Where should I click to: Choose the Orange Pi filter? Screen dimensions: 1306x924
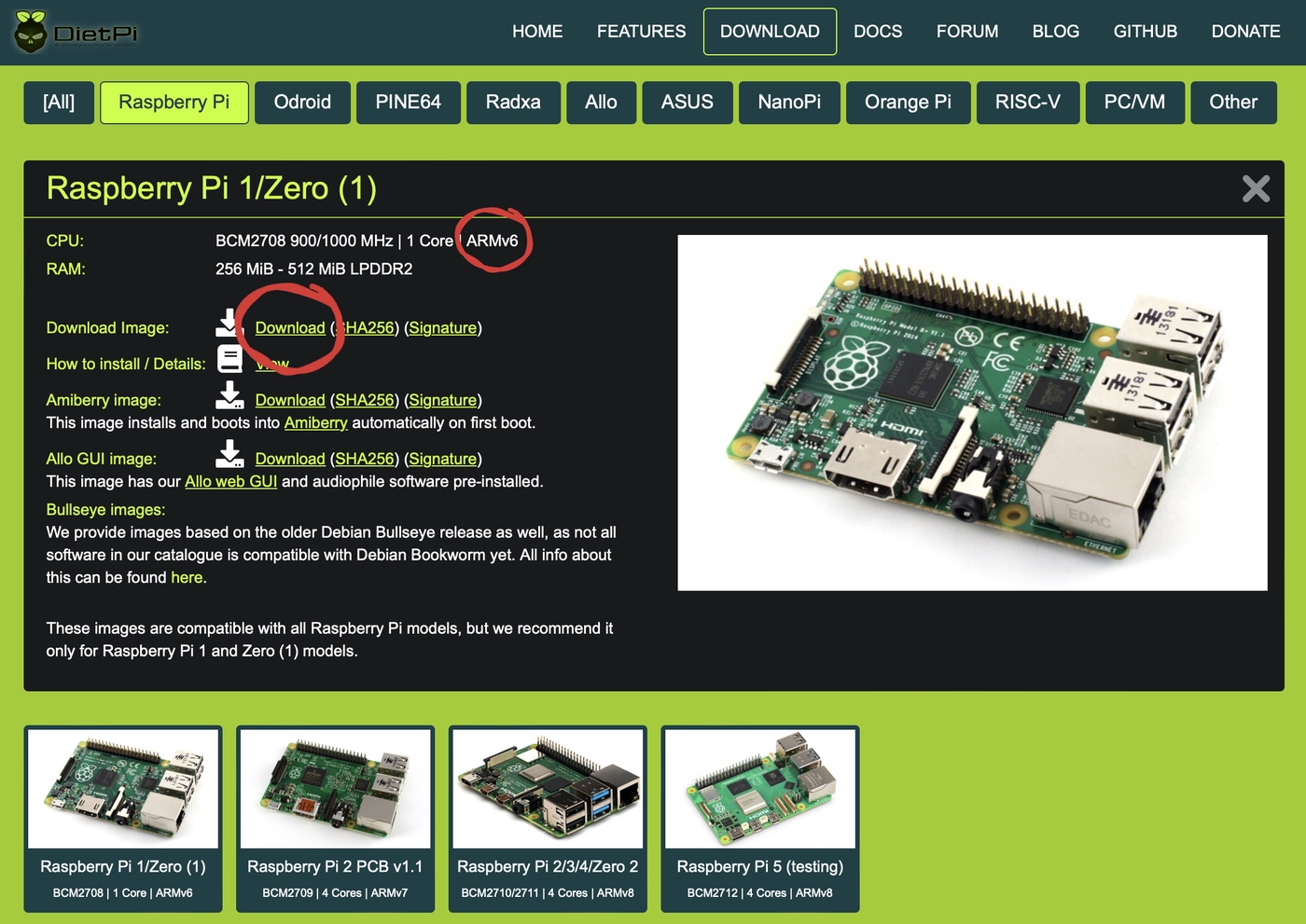click(908, 103)
